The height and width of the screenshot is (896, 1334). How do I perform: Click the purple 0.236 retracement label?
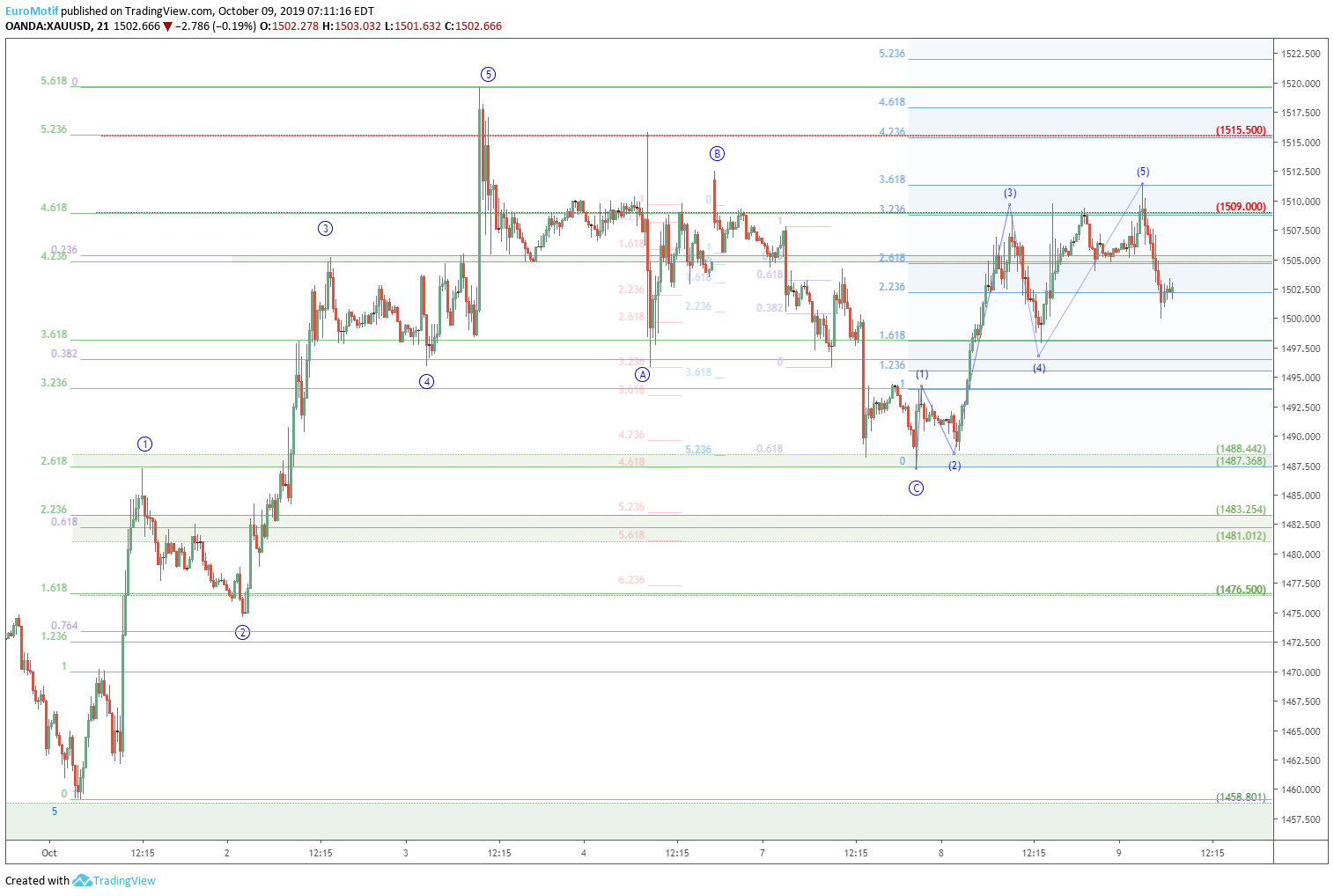pyautogui.click(x=64, y=250)
